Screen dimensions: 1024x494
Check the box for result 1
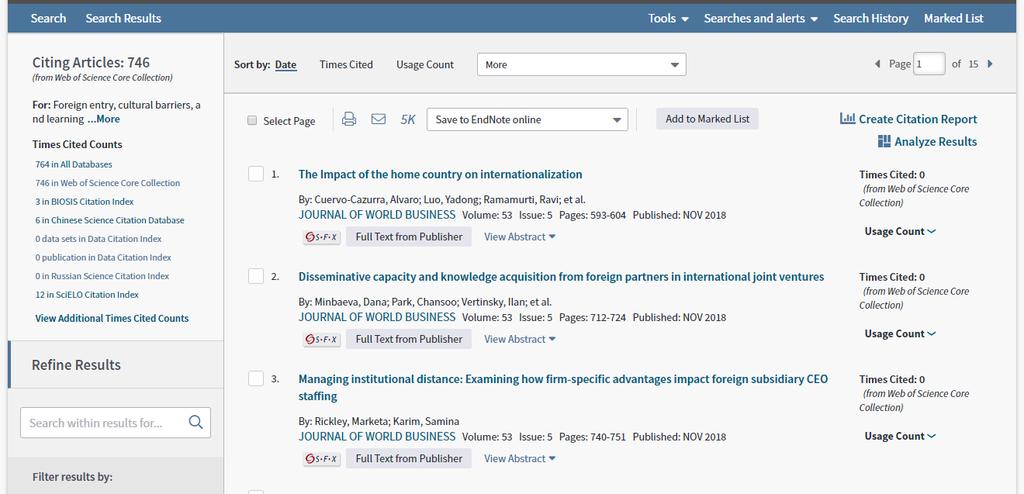tap(256, 174)
